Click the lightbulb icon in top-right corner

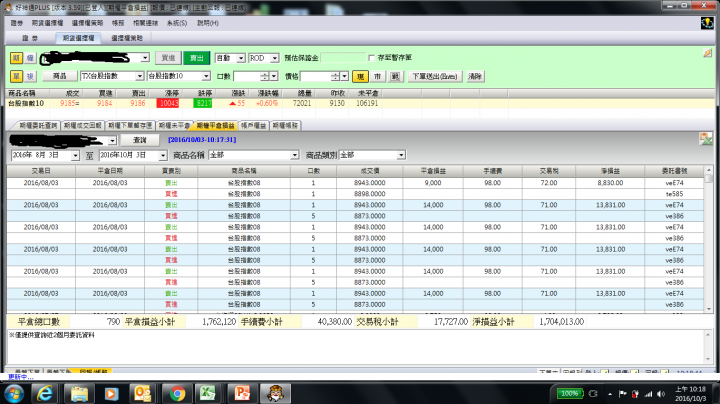(x=707, y=23)
